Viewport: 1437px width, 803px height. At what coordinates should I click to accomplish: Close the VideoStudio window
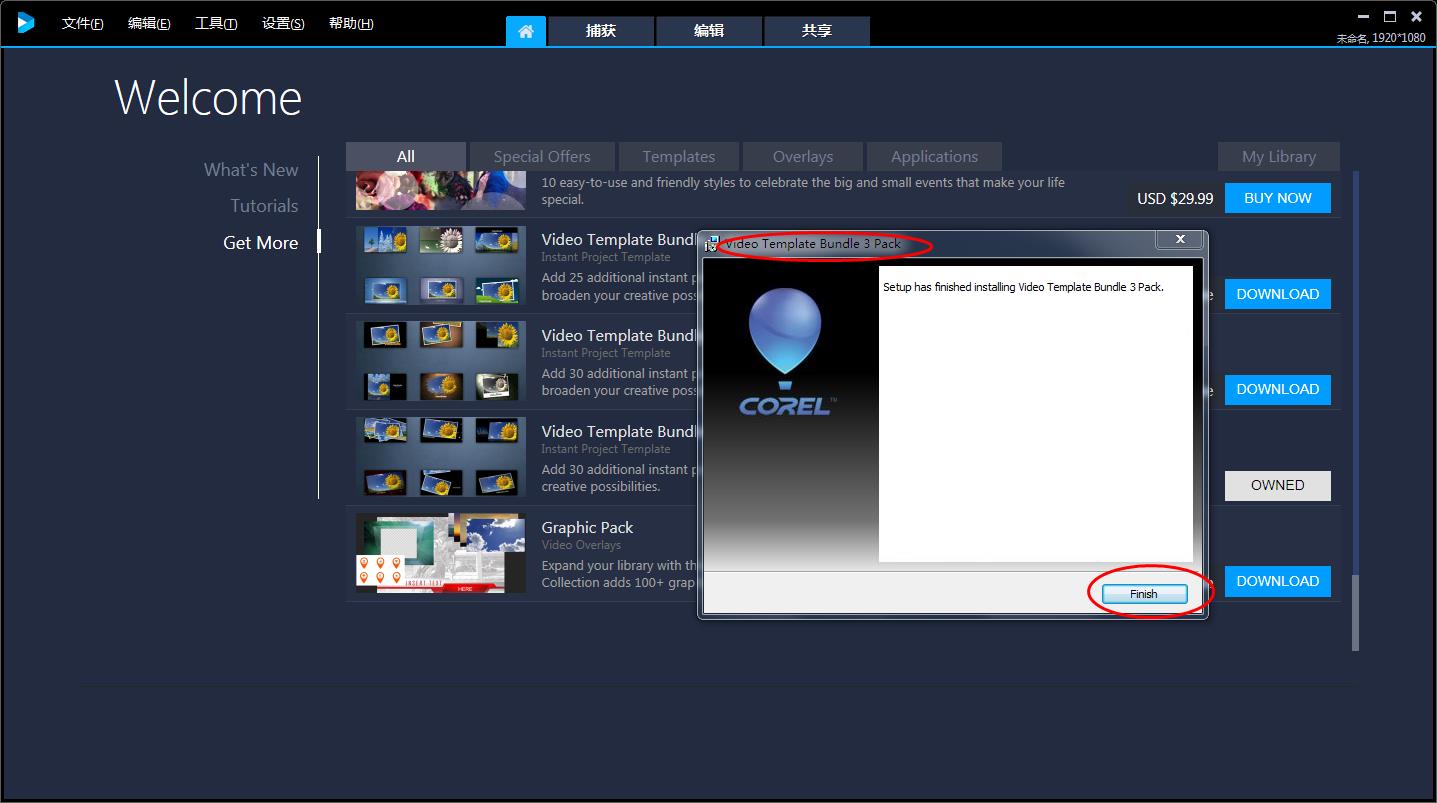(x=1416, y=17)
